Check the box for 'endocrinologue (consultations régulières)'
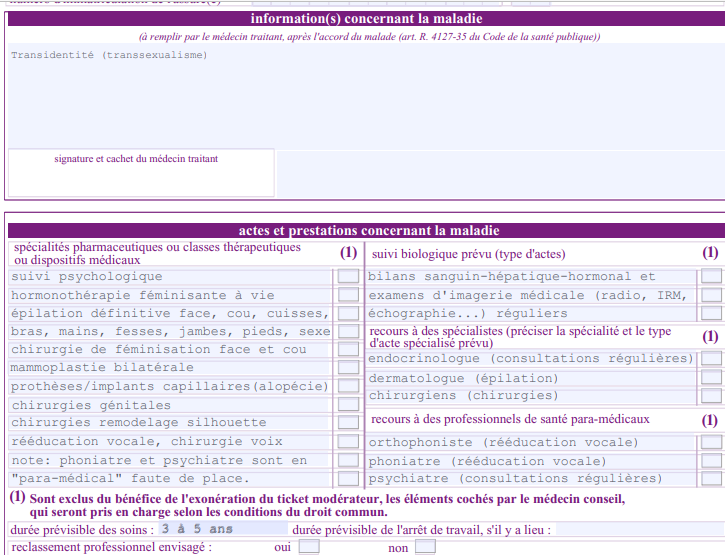725x555 pixels. pos(711,358)
